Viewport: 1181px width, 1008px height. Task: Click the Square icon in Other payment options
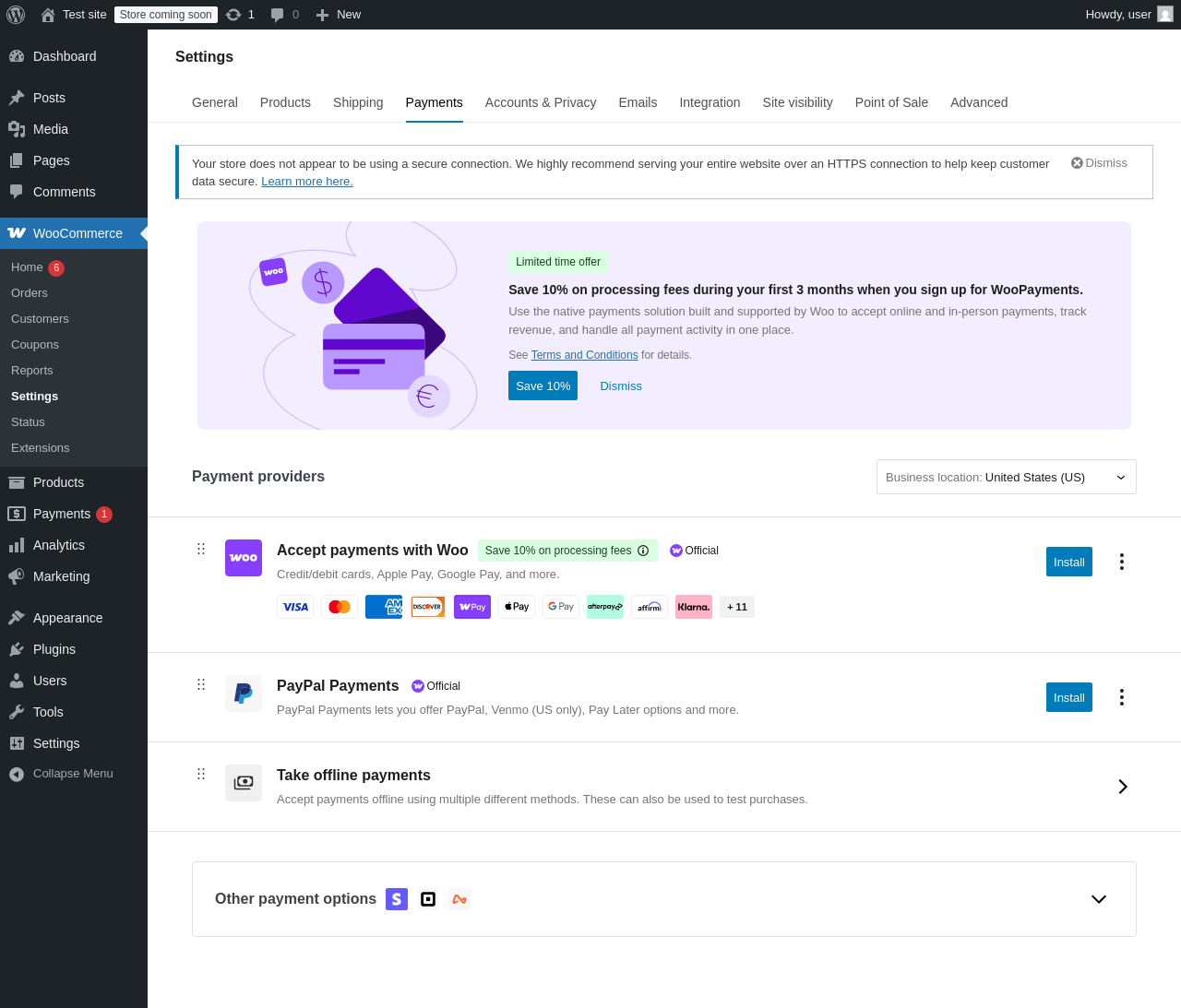point(428,899)
